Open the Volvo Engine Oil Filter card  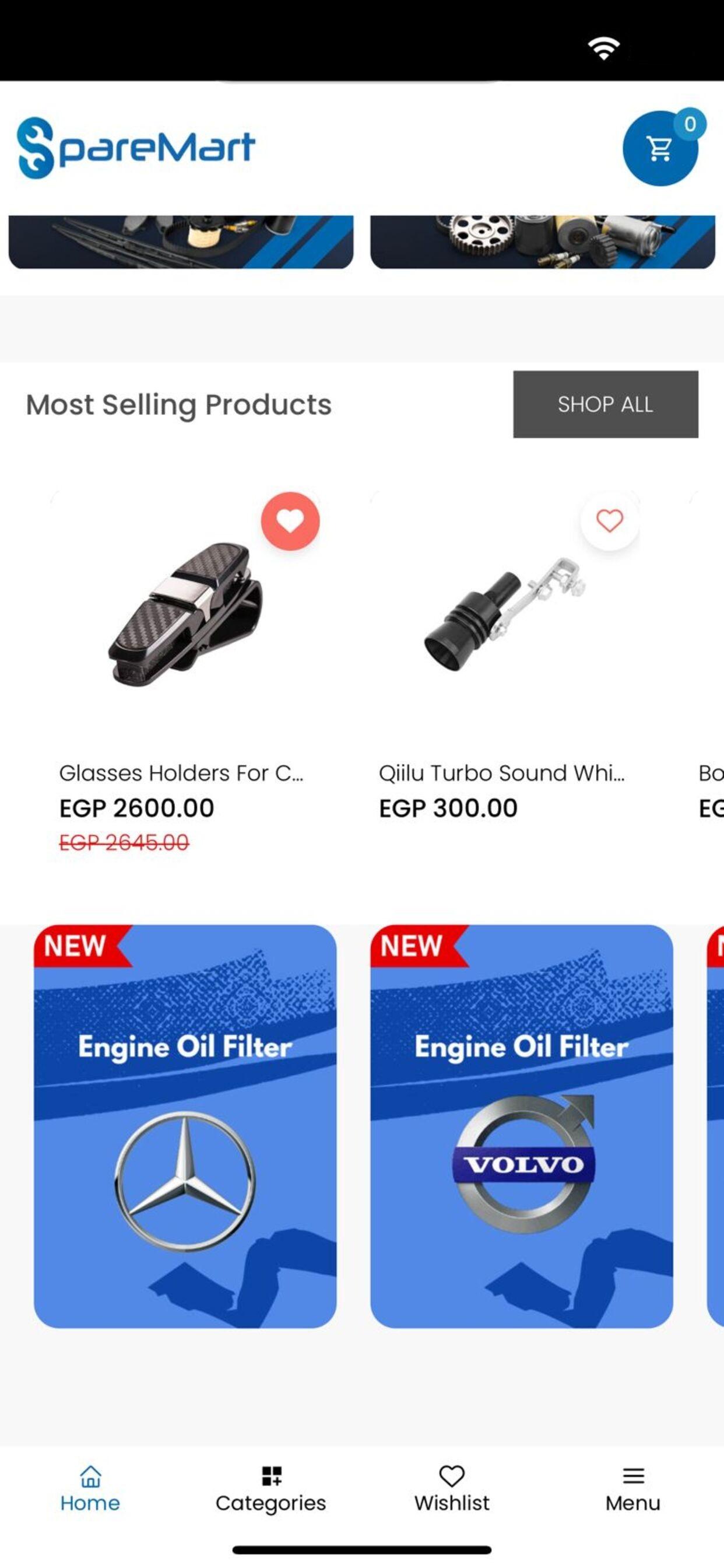(521, 1126)
